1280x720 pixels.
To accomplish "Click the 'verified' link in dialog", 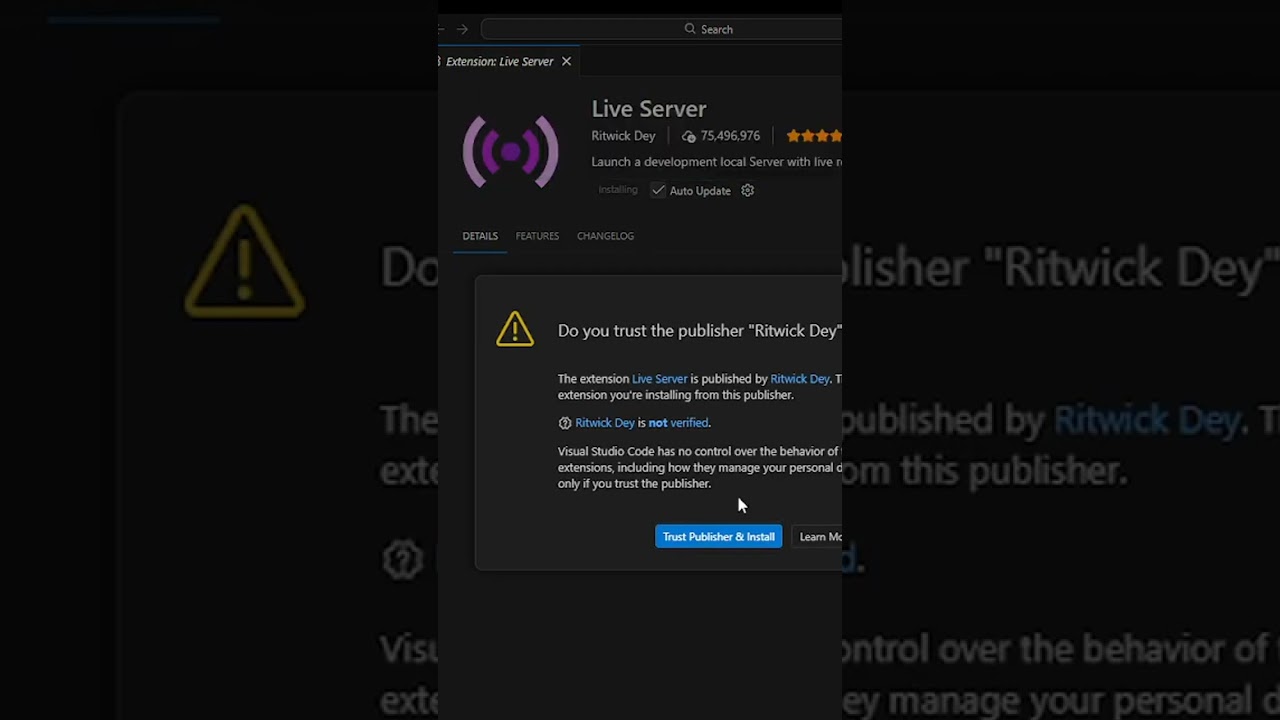I will pos(689,423).
